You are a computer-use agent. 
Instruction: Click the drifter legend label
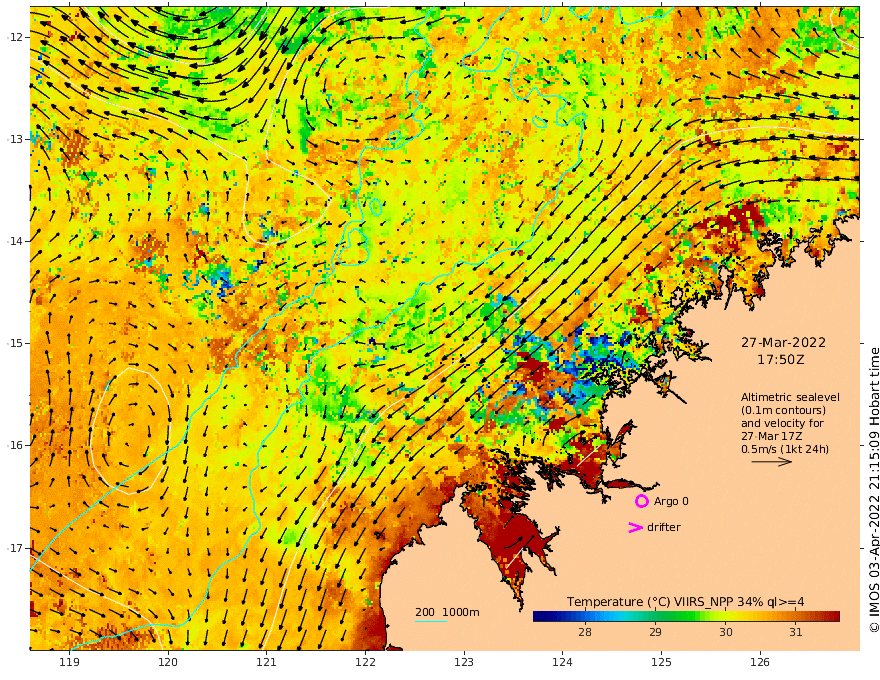click(663, 527)
